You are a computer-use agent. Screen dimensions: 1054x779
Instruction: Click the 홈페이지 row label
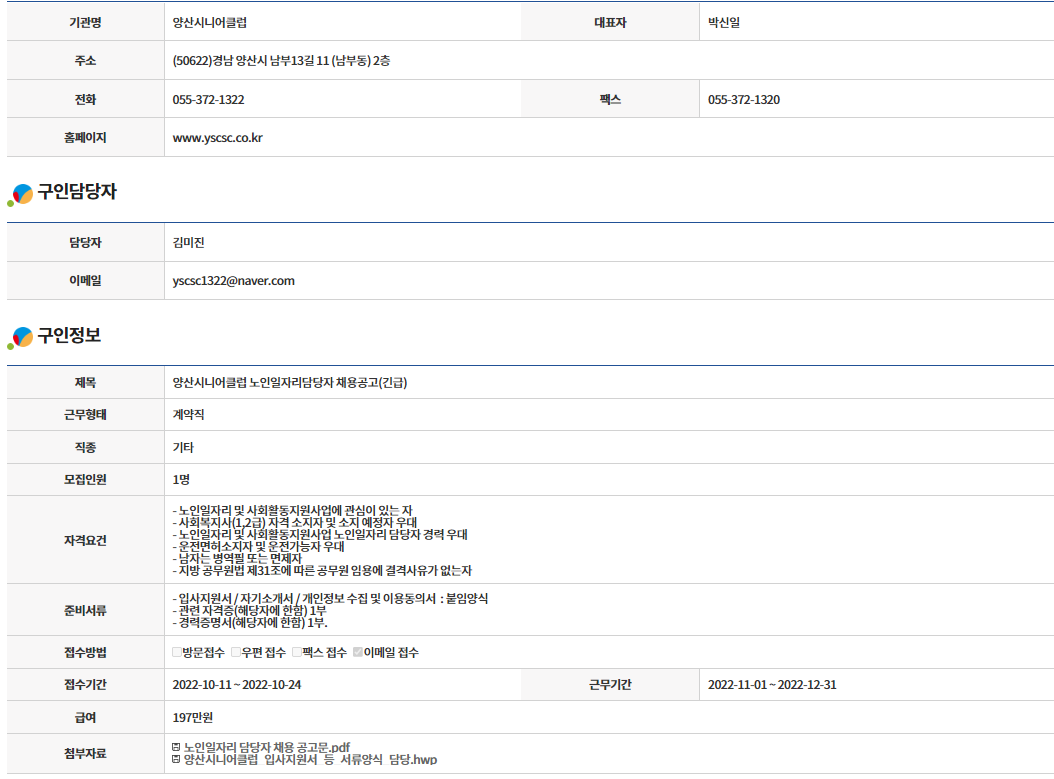pos(85,138)
